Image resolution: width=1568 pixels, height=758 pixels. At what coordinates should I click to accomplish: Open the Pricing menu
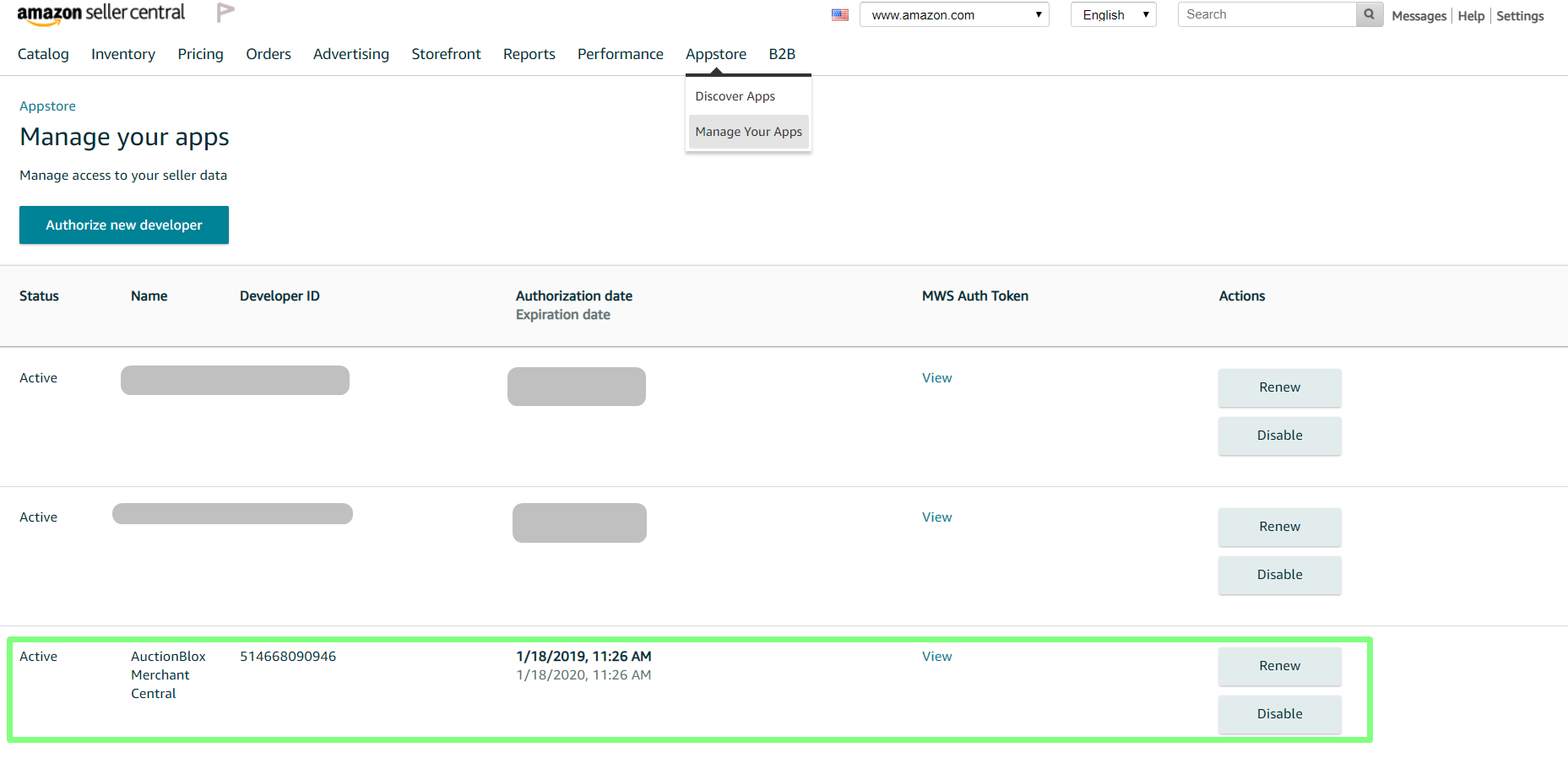coord(200,54)
